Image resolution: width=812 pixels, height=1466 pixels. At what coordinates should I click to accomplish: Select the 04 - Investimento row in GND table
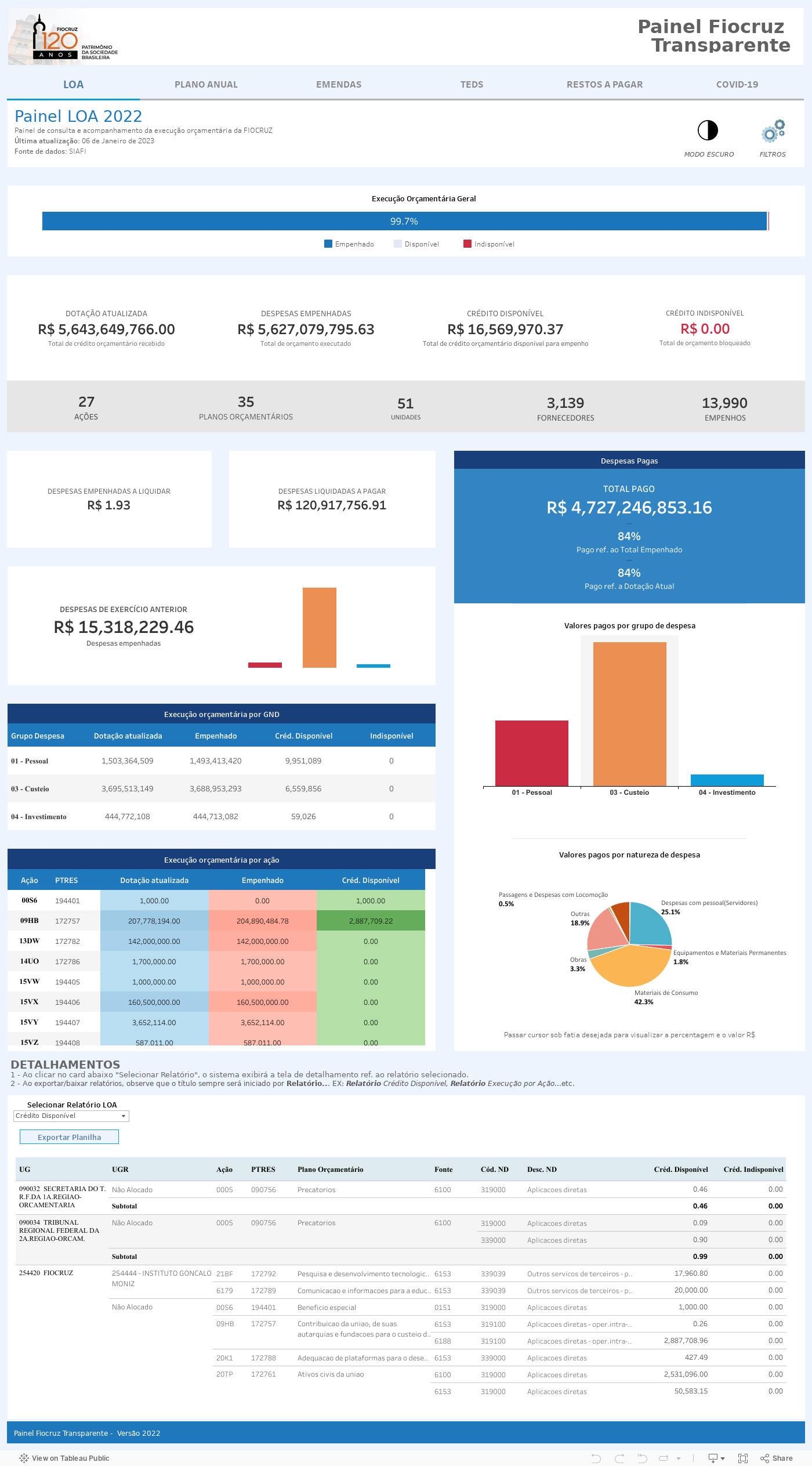(x=222, y=816)
